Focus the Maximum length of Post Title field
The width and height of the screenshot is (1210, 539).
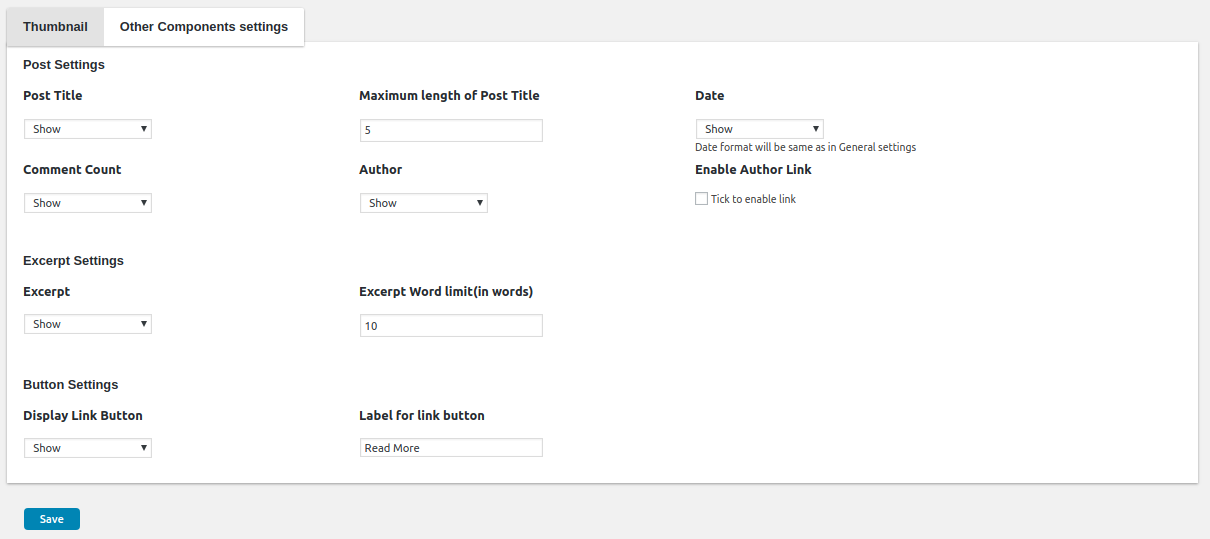[451, 130]
